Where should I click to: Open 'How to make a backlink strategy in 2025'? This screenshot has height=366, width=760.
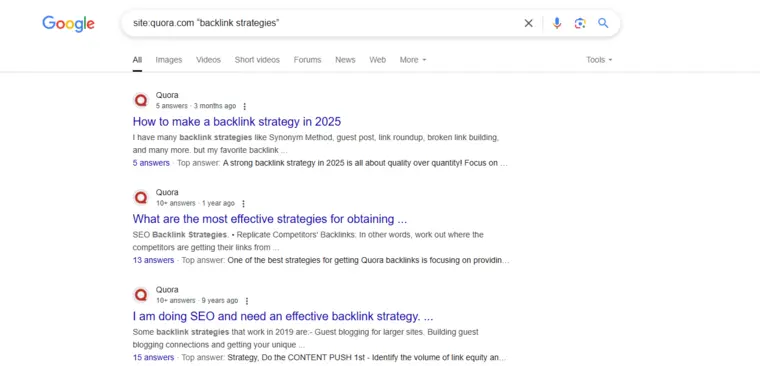click(x=237, y=121)
